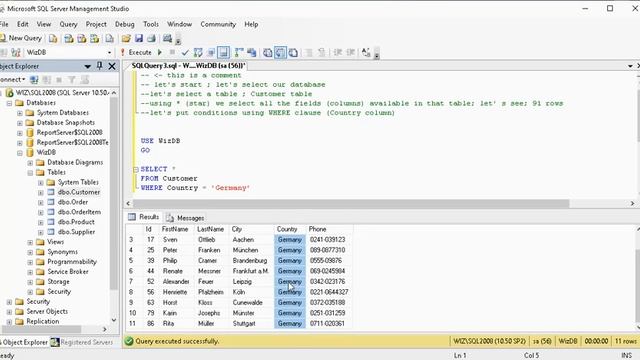Click the Views folder icon
This screenshot has width=640, height=360.
click(x=40, y=242)
